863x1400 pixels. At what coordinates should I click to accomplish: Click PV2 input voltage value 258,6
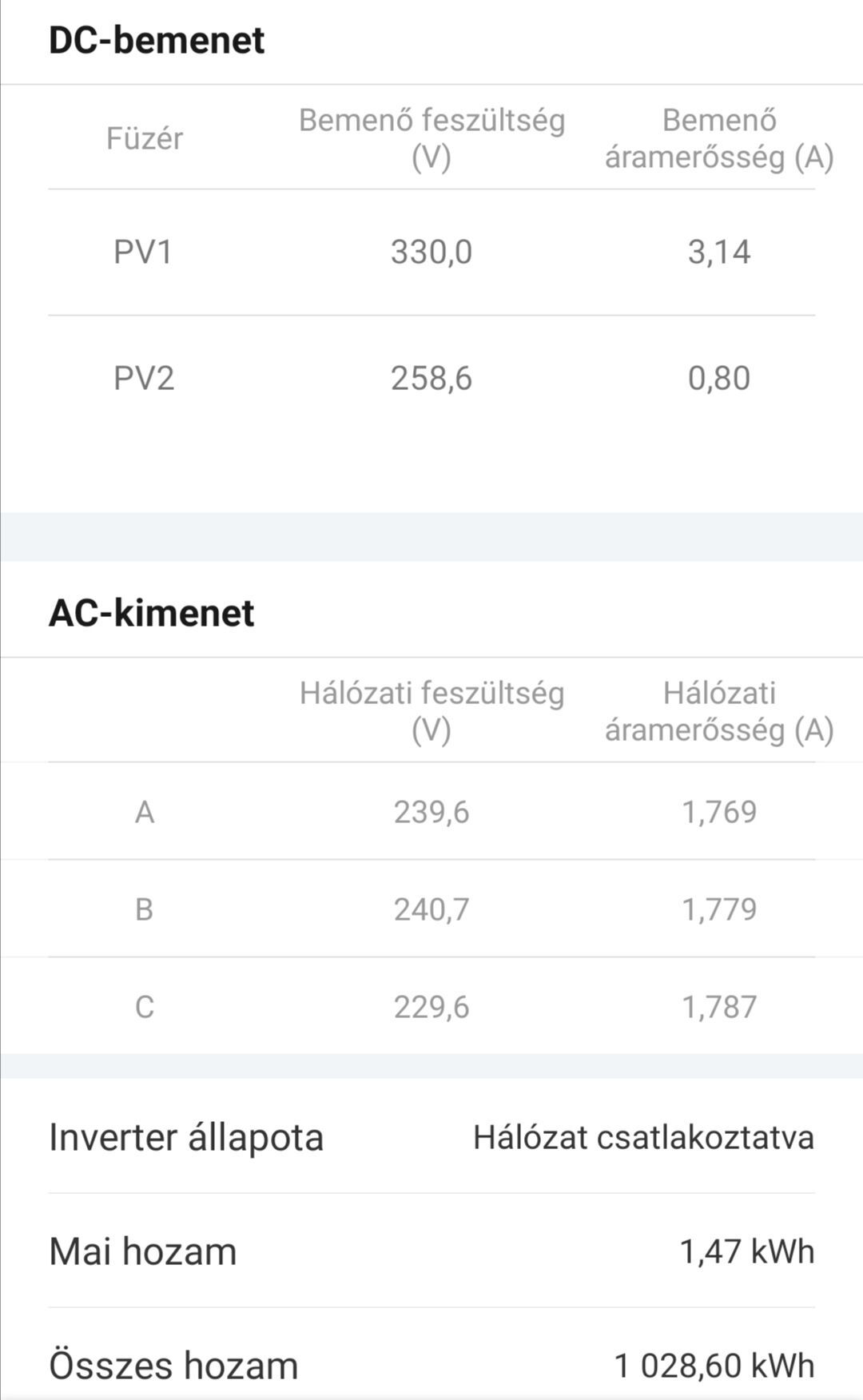click(431, 378)
